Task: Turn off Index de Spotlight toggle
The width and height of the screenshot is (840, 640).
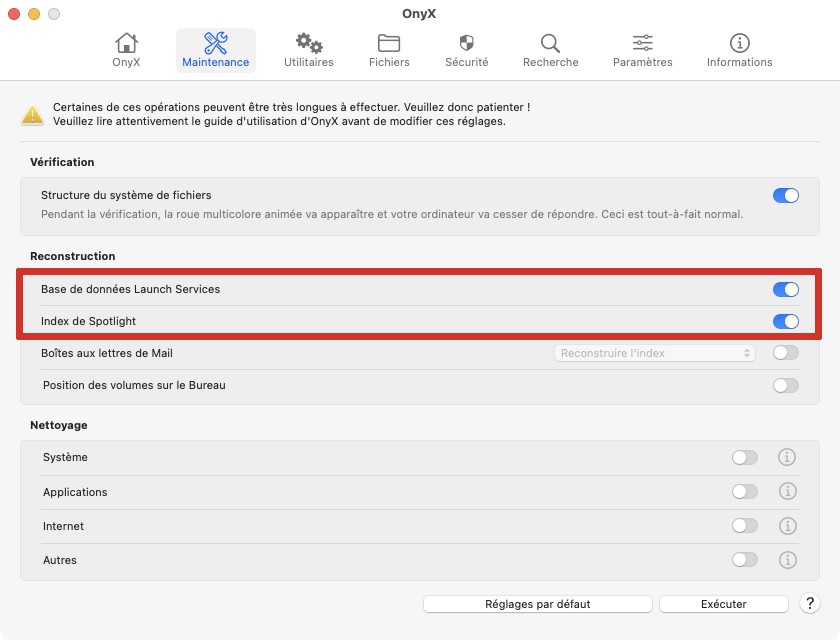Action: pos(785,321)
